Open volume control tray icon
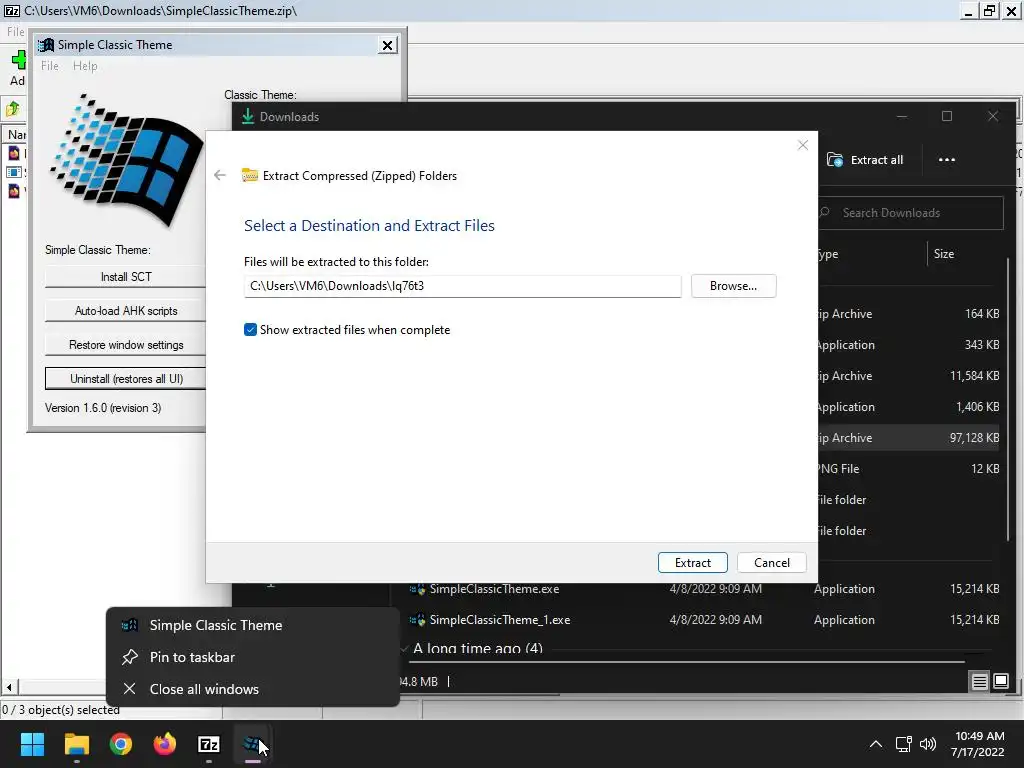The image size is (1024, 768). point(927,744)
